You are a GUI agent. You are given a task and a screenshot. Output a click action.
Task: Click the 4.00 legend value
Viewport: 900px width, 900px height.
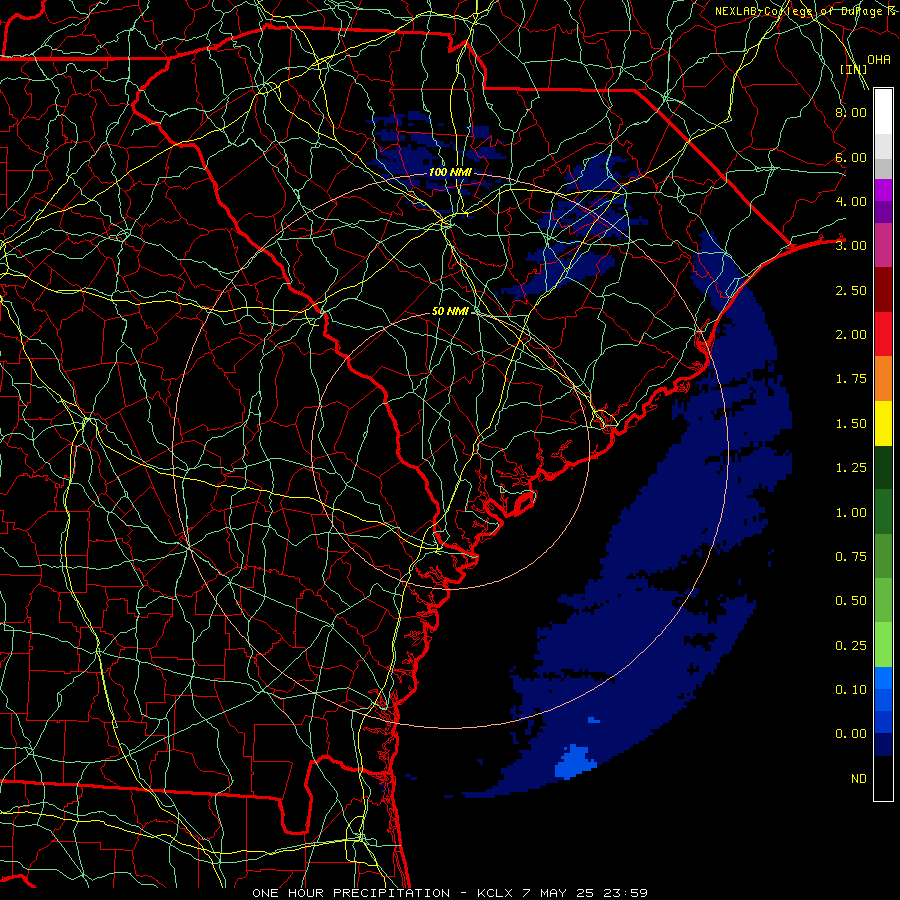point(851,201)
